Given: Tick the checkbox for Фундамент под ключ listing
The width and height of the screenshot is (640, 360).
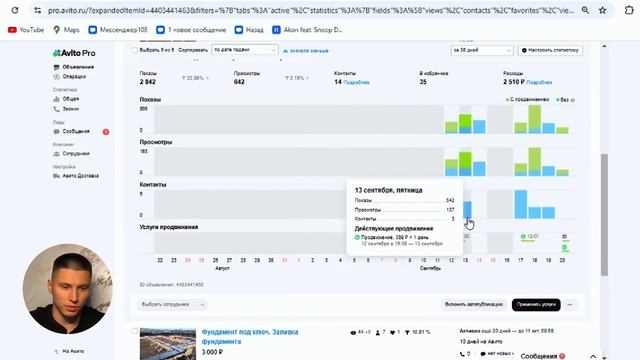Looking at the screenshot, I should pyautogui.click(x=135, y=331).
